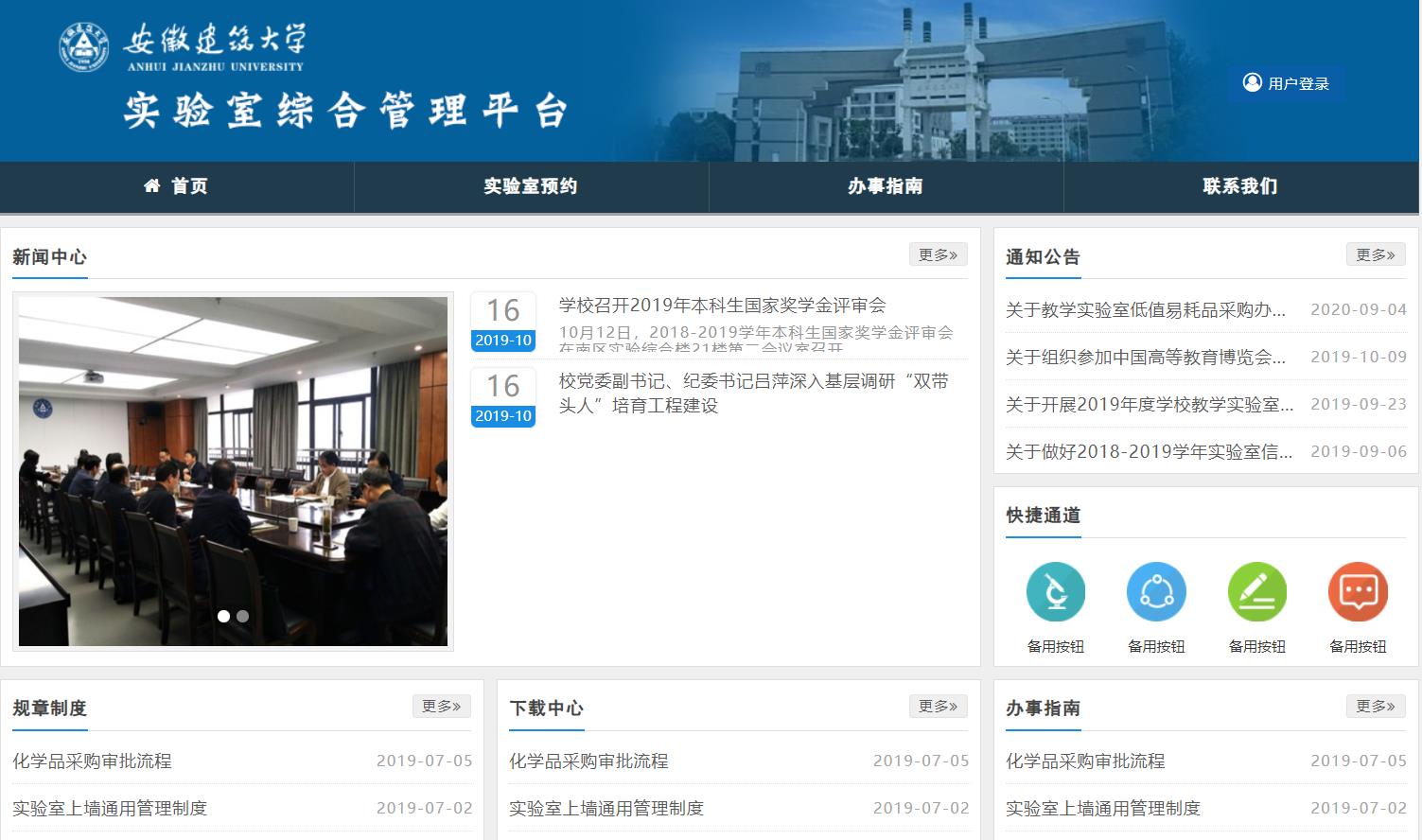Open 实验室上墙通用管理制度 in 下载中心

606,808
